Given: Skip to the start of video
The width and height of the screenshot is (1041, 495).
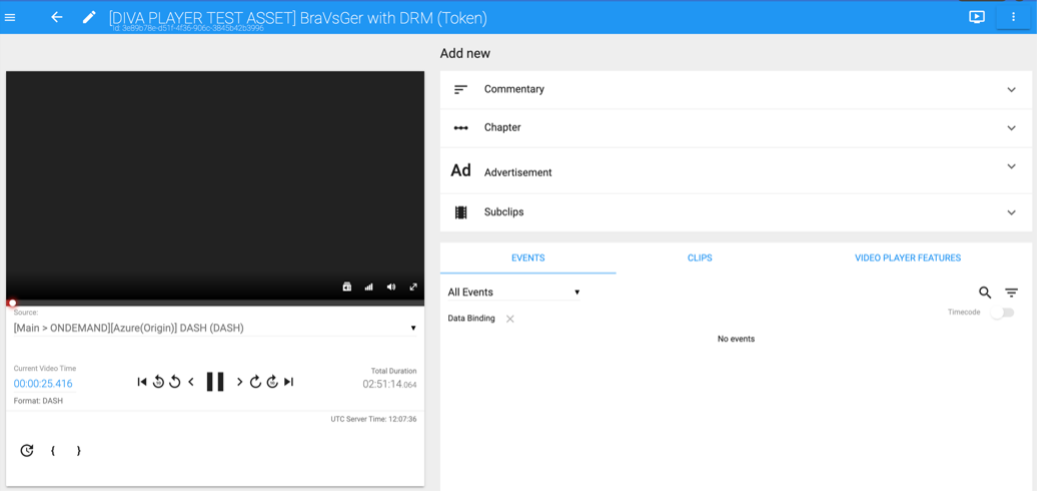Looking at the screenshot, I should click(x=141, y=382).
